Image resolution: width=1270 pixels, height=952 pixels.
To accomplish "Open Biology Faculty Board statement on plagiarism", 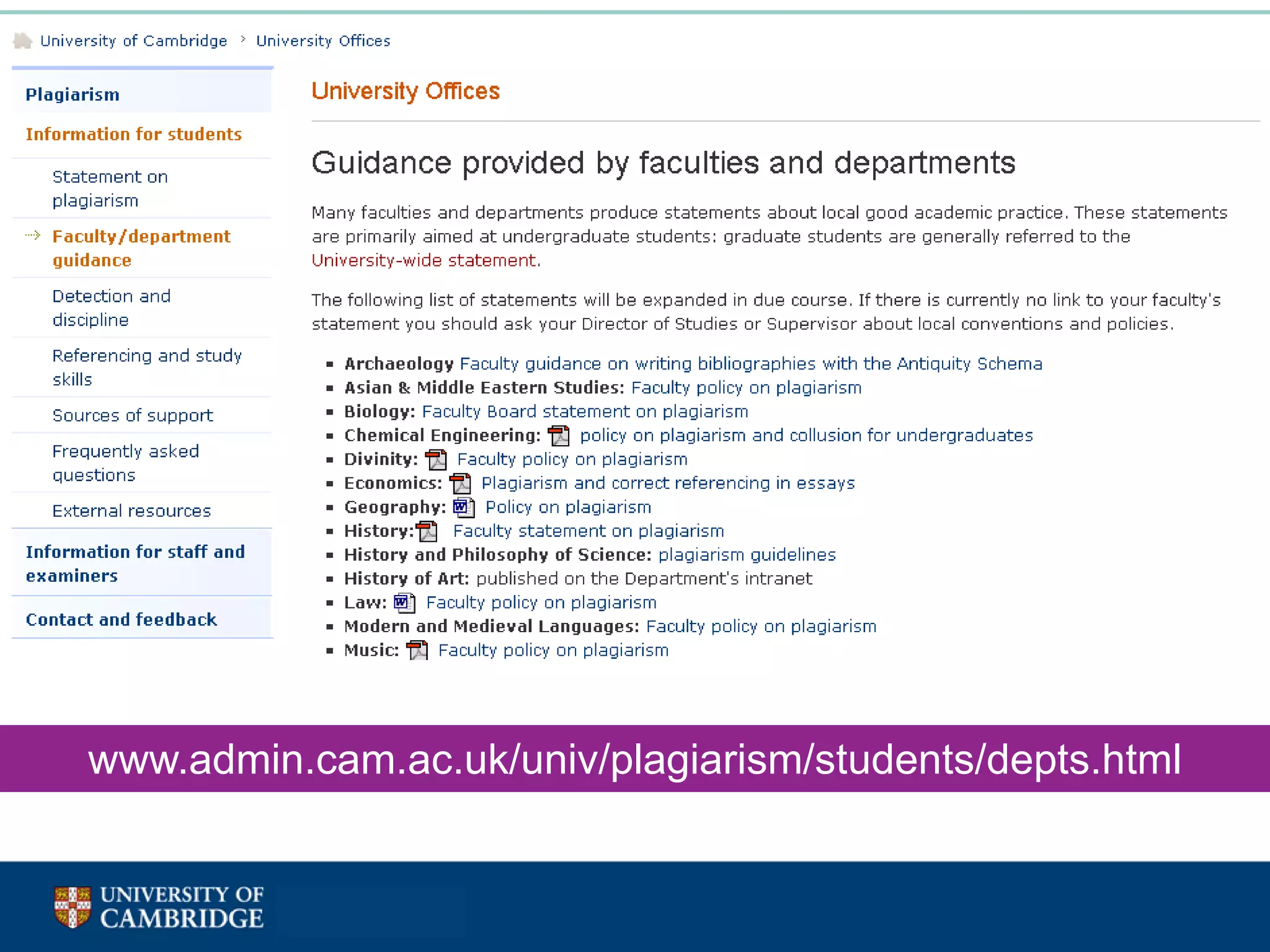I will pyautogui.click(x=585, y=412).
